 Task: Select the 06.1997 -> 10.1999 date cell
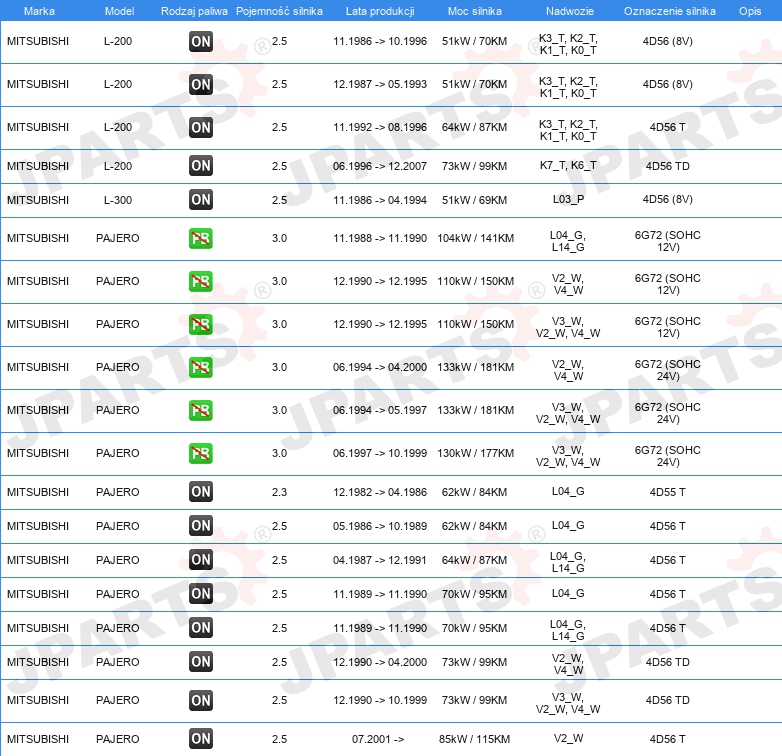click(380, 453)
